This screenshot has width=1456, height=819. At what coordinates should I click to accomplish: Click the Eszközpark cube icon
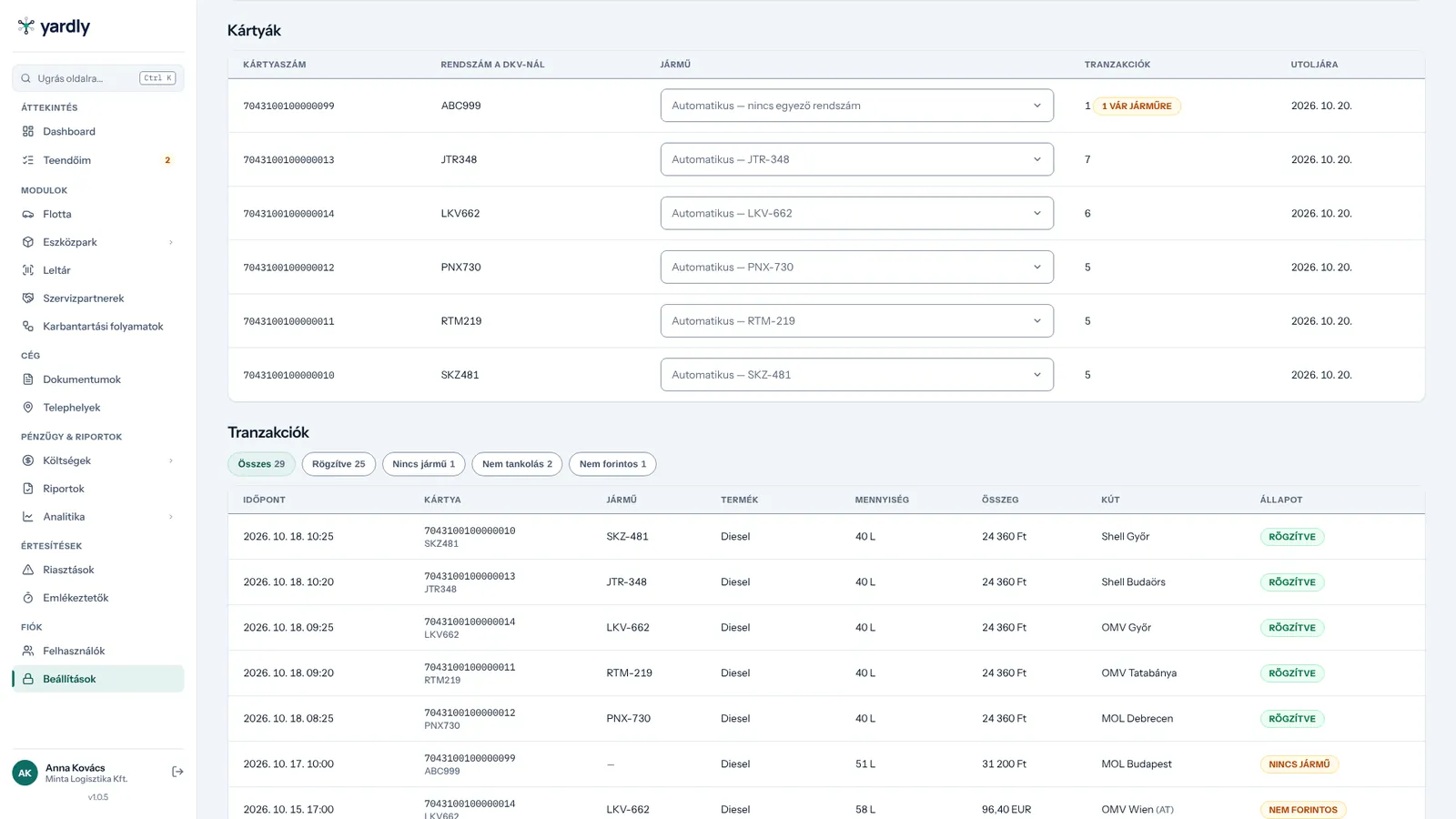tap(28, 242)
